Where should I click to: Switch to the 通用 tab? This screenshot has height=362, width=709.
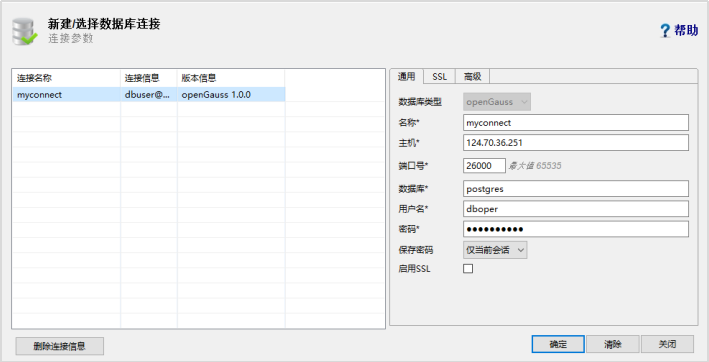406,76
